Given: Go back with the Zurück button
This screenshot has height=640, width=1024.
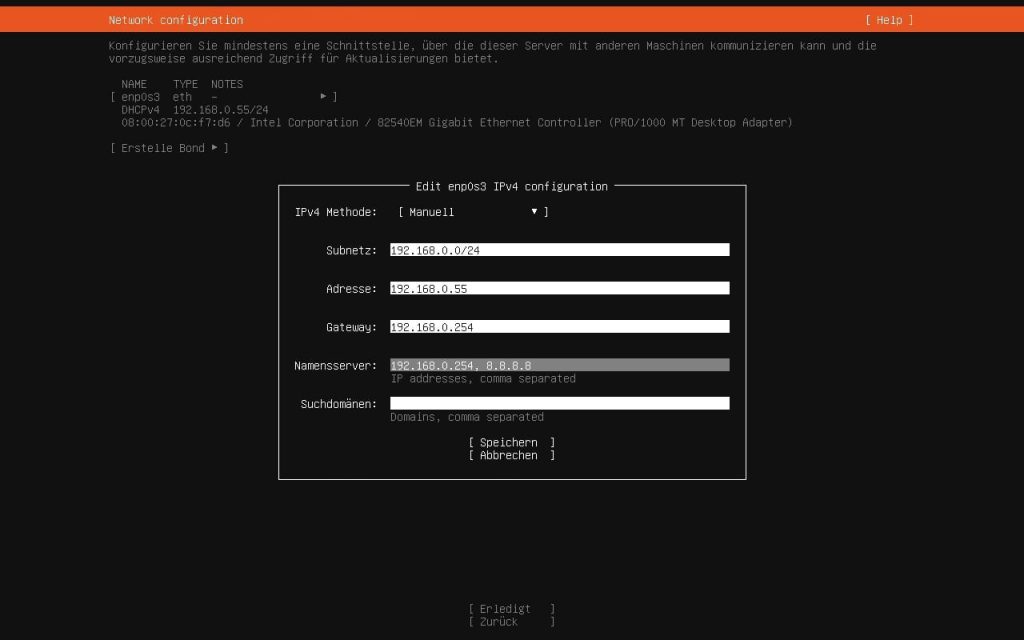Looking at the screenshot, I should point(511,622).
